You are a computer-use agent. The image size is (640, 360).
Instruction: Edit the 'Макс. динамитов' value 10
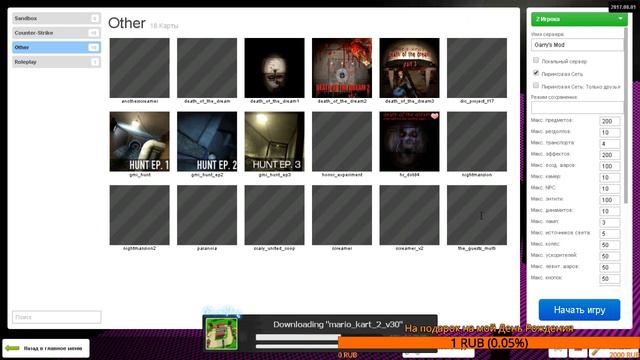pos(610,211)
